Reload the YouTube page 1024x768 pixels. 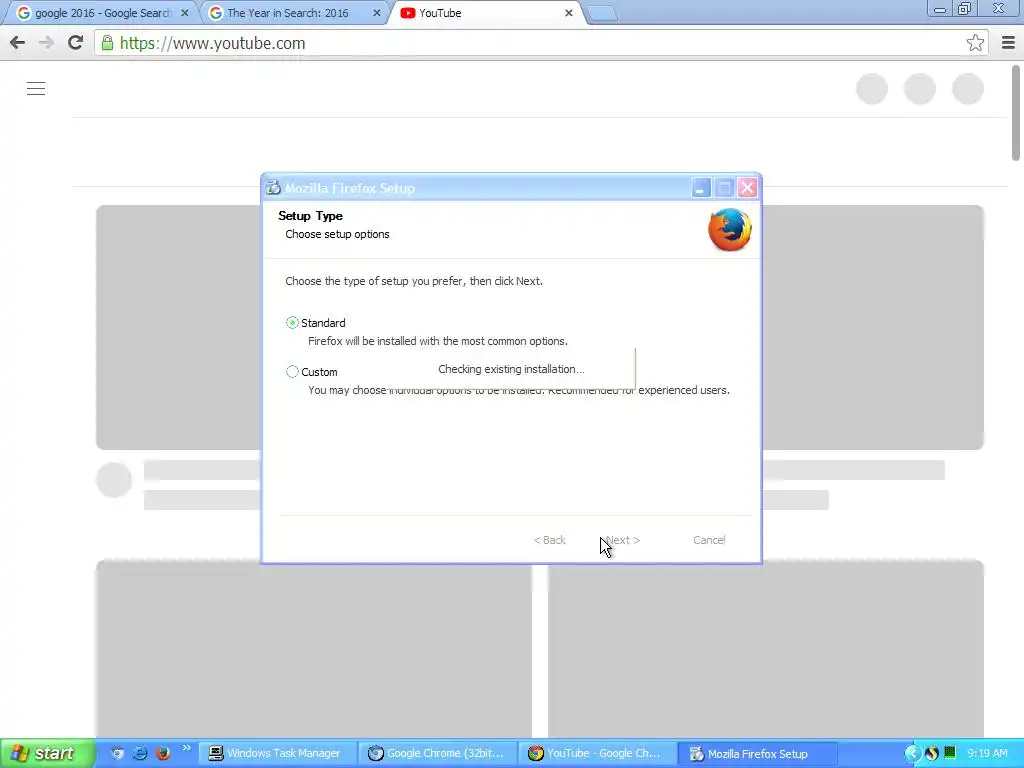point(76,43)
